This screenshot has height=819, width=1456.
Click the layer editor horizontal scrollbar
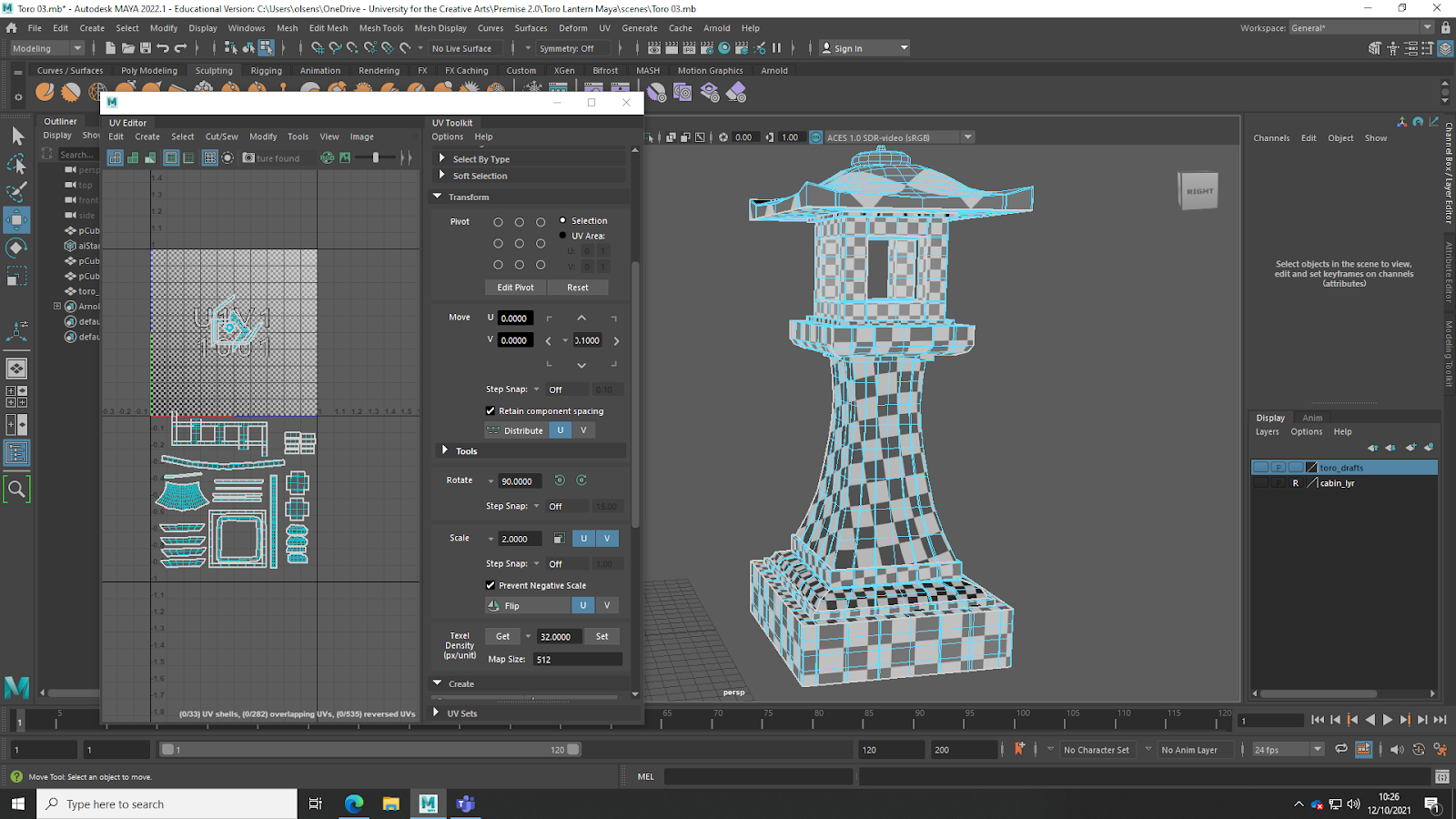point(1318,693)
